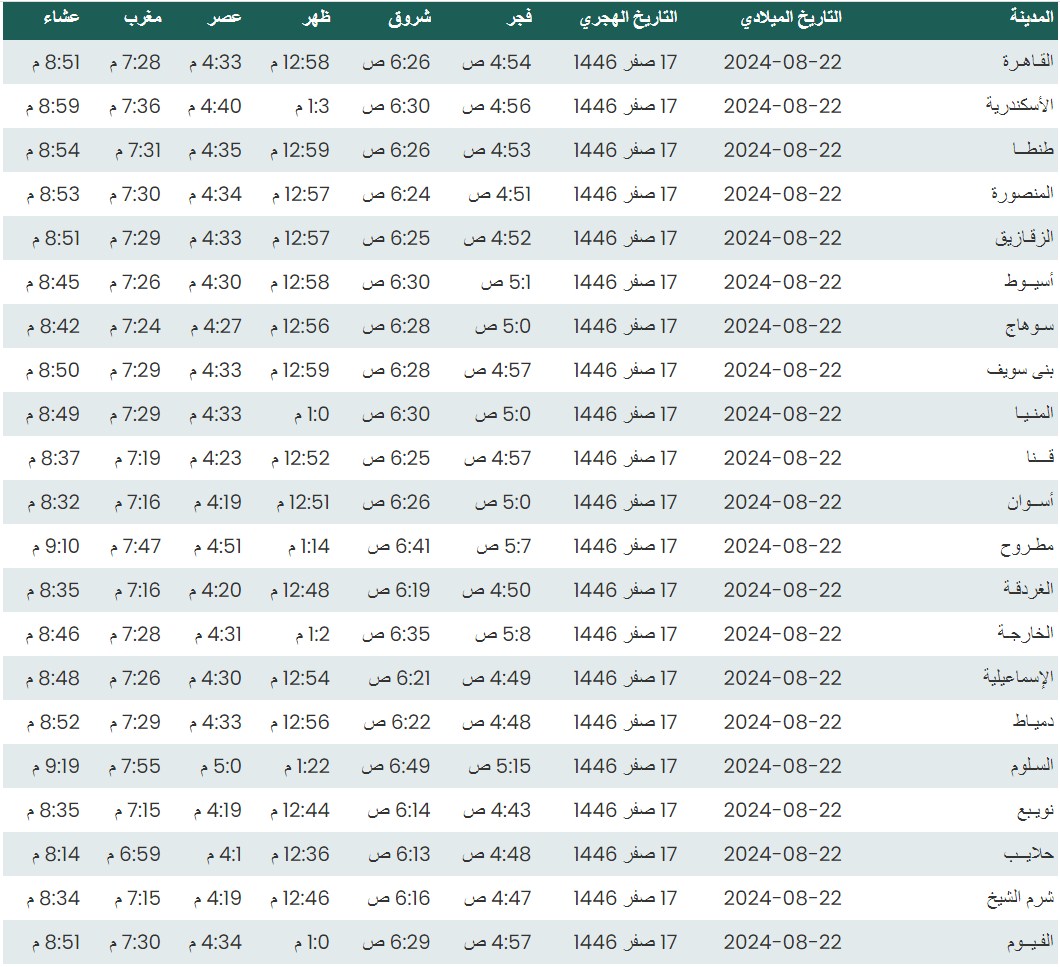Image resolution: width=1060 pixels, height=967 pixels.
Task: Select the مغرب column header
Action: (143, 19)
